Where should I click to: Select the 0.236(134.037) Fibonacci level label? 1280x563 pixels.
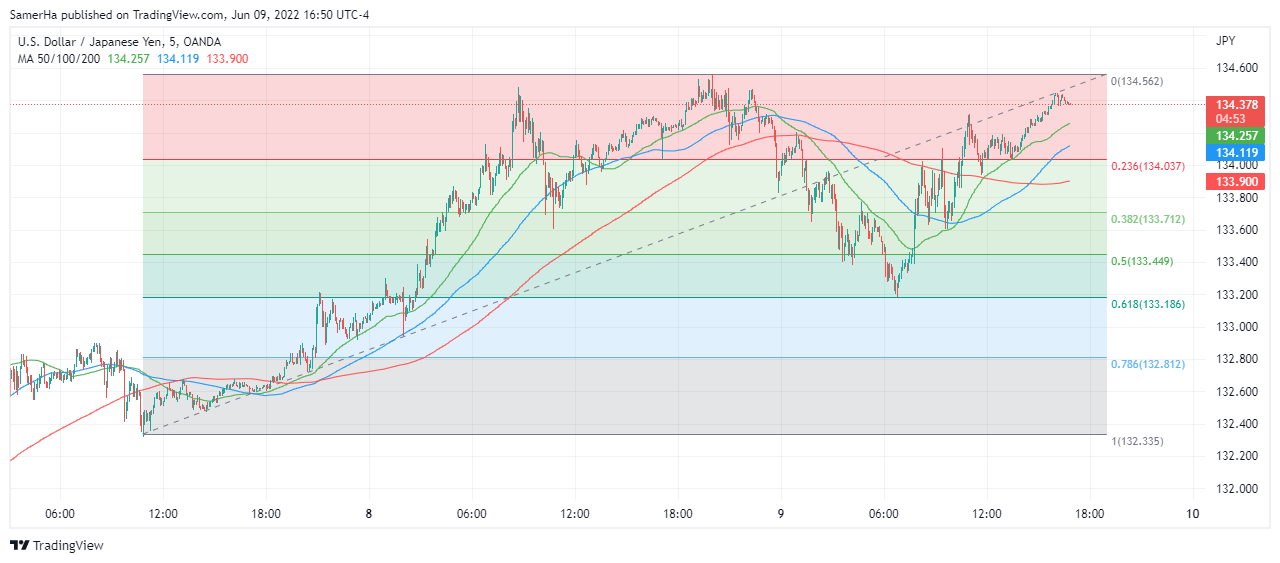[x=1148, y=166]
